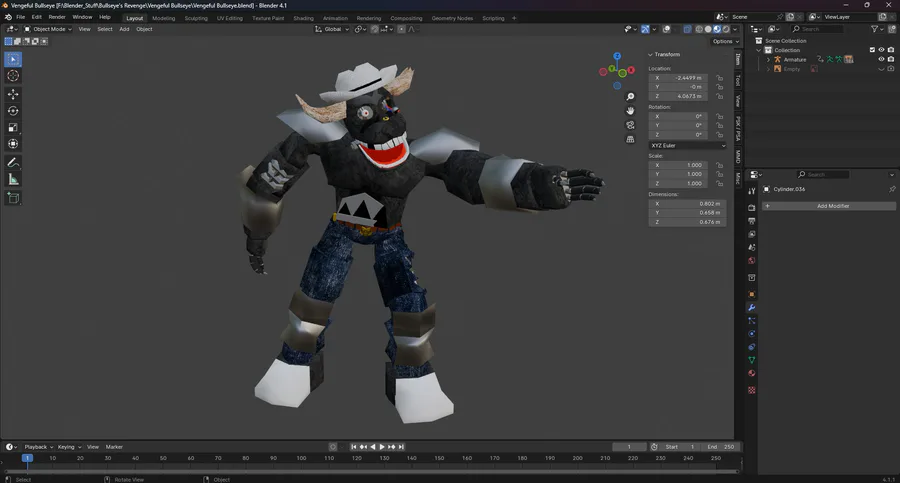Open the Object Mode dropdown
The width and height of the screenshot is (900, 483).
[50, 29]
